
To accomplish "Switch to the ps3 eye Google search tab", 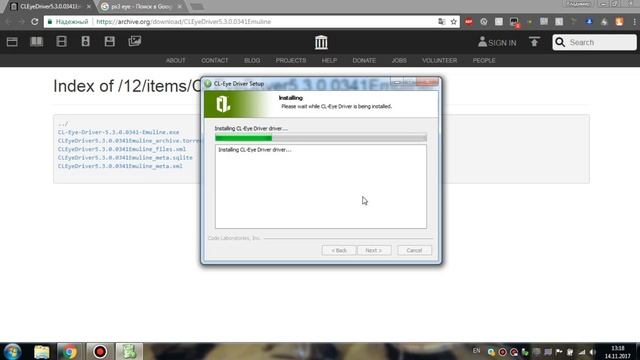I will pos(141,7).
